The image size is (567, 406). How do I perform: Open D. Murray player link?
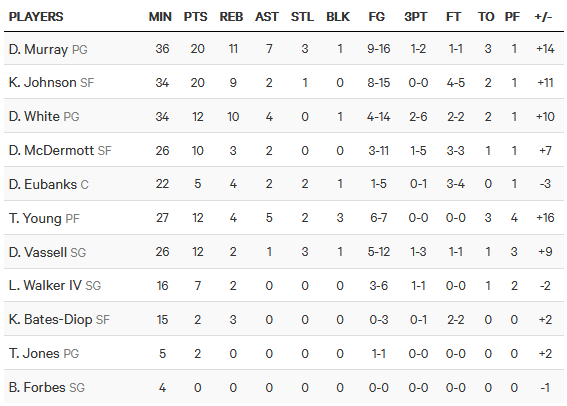(x=38, y=49)
